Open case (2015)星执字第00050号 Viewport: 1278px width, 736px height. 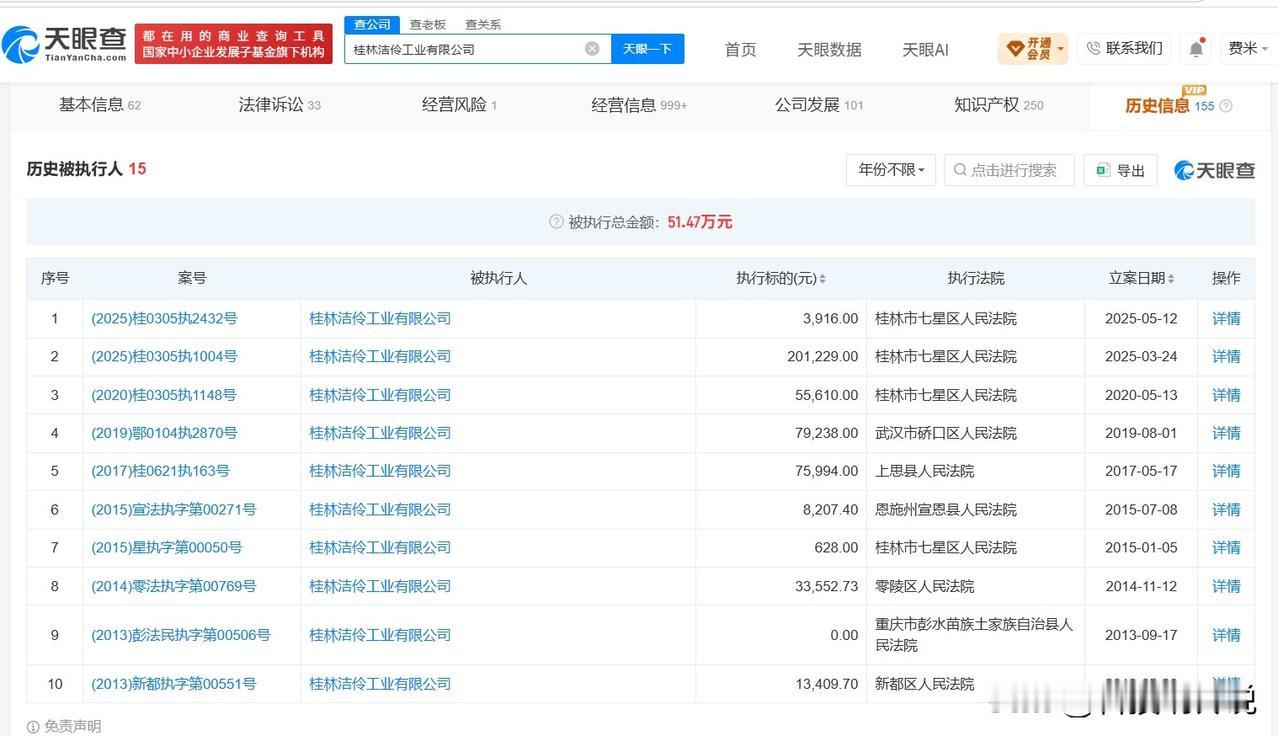click(166, 547)
